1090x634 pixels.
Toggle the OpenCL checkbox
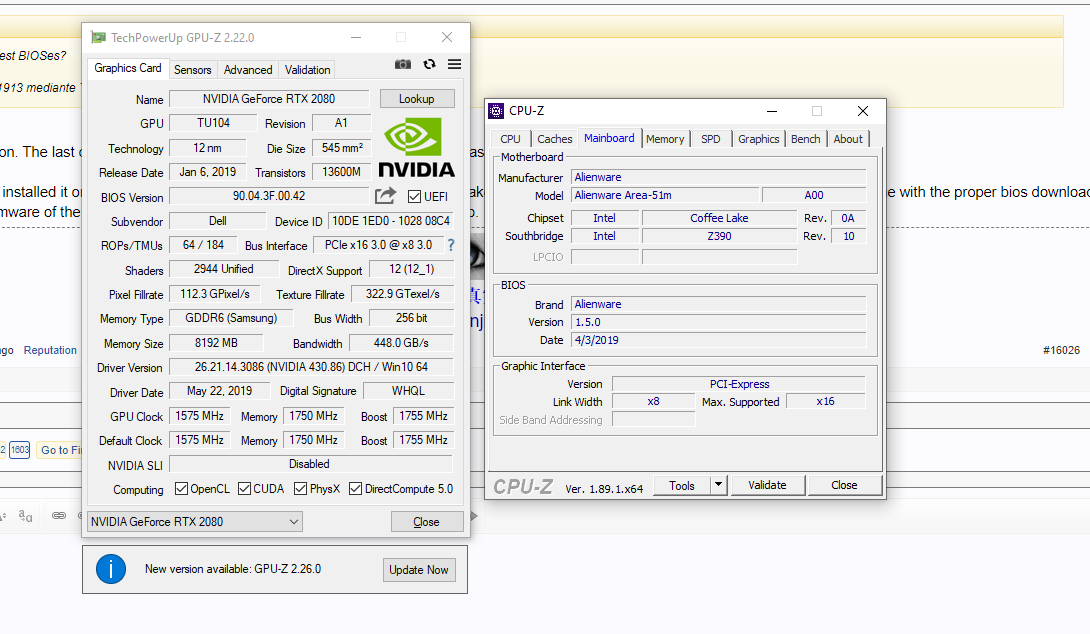click(x=181, y=489)
